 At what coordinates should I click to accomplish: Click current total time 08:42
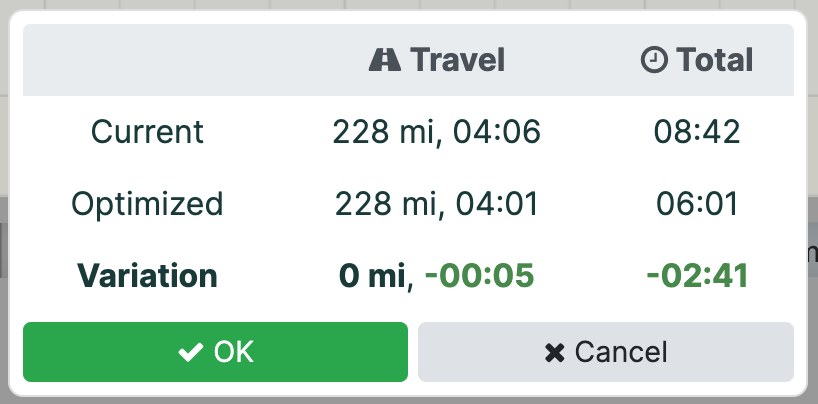click(697, 132)
